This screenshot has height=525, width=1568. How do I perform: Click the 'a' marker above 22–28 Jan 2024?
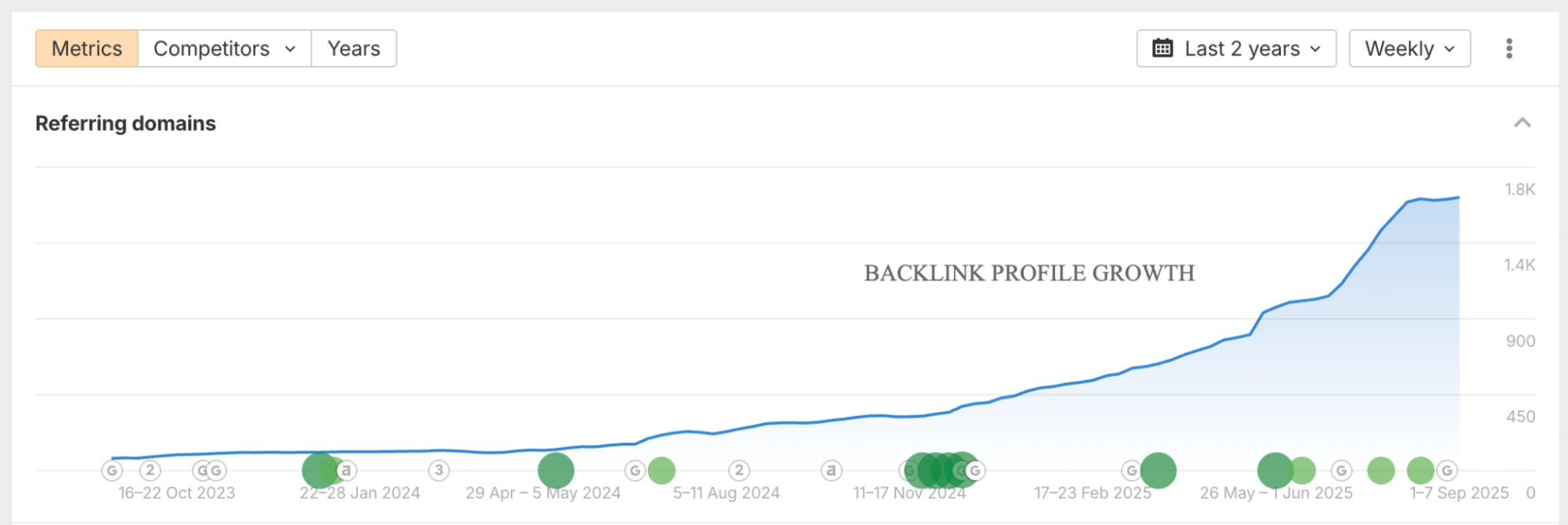click(346, 471)
